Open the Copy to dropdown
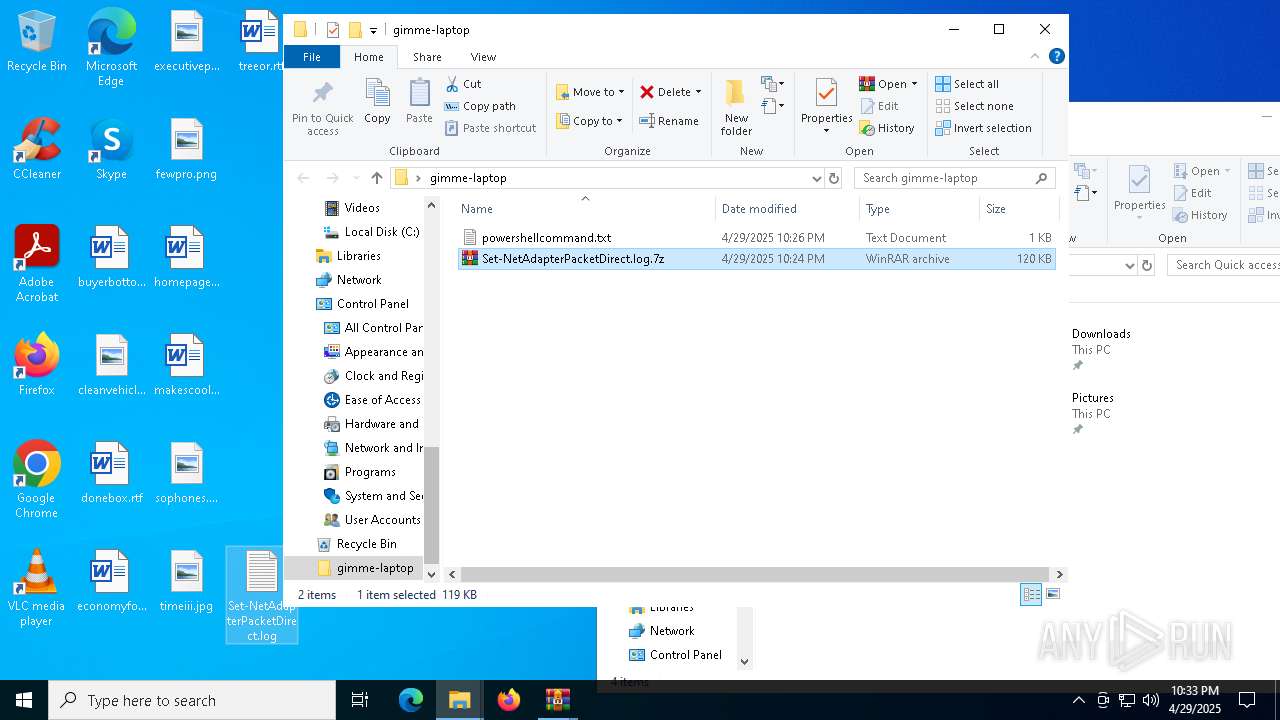 pyautogui.click(x=590, y=121)
